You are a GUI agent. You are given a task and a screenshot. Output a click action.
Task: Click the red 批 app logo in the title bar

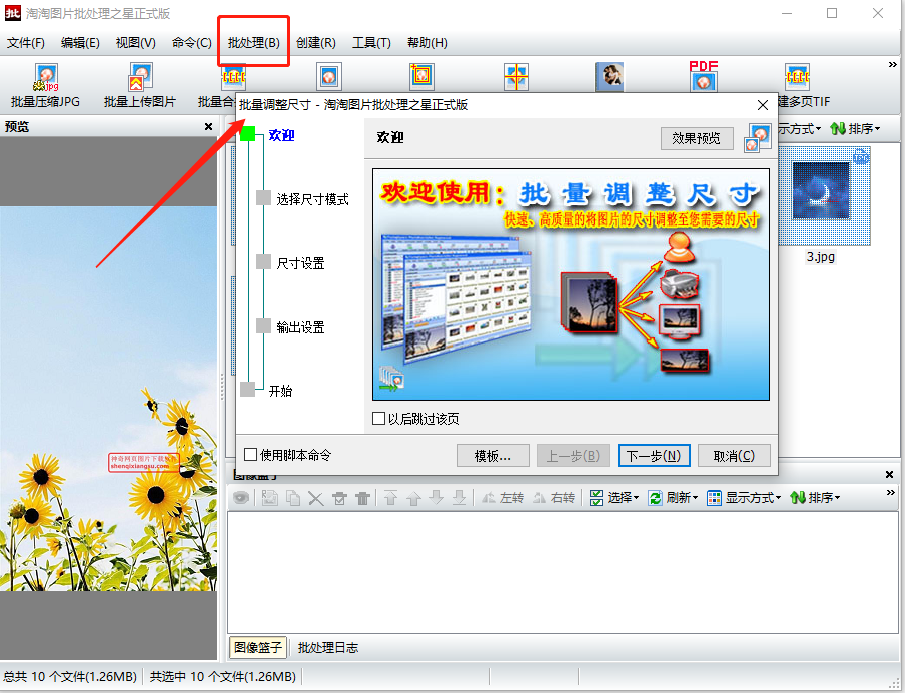(x=13, y=13)
